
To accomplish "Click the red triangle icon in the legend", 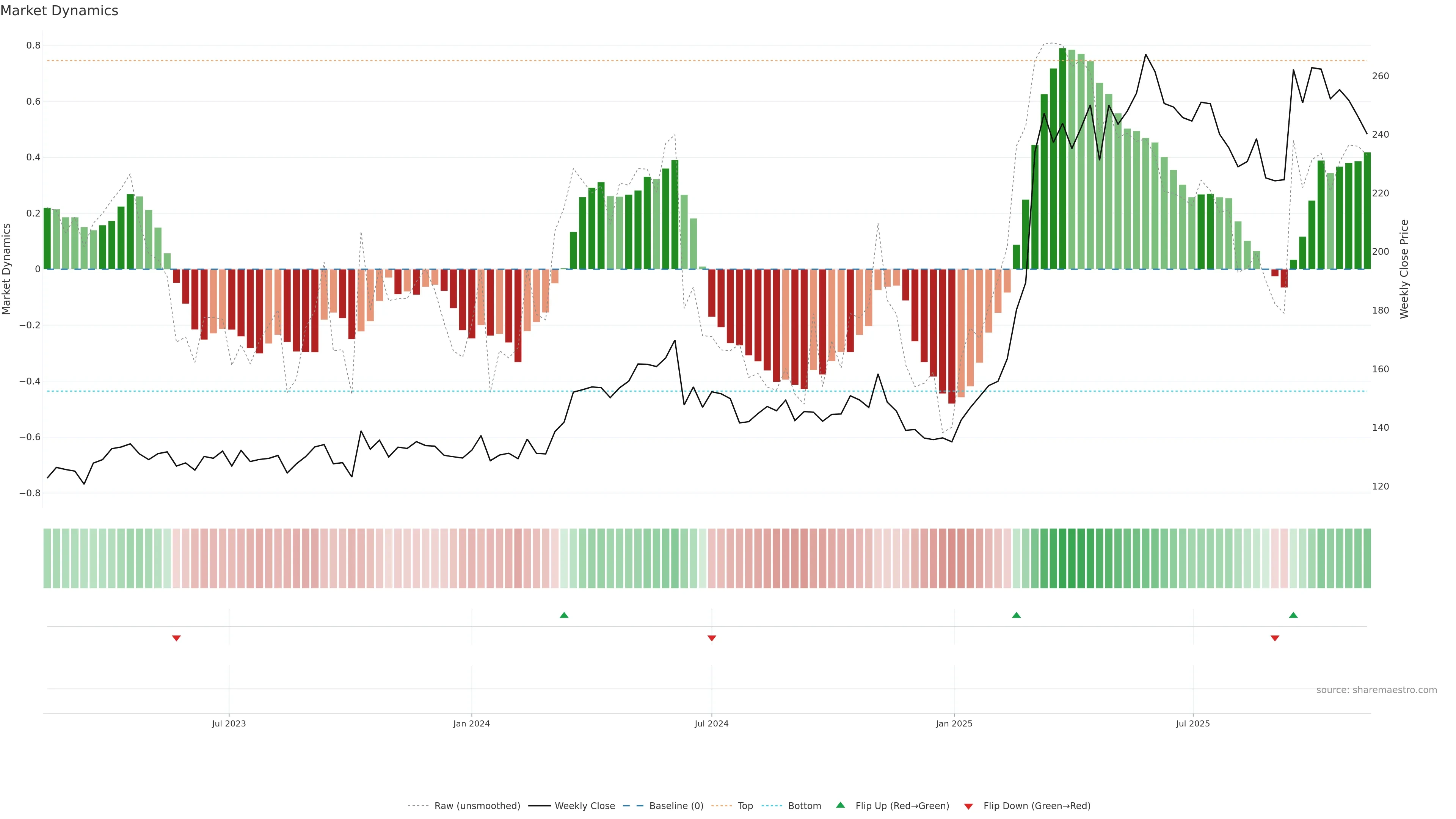I will click(968, 806).
